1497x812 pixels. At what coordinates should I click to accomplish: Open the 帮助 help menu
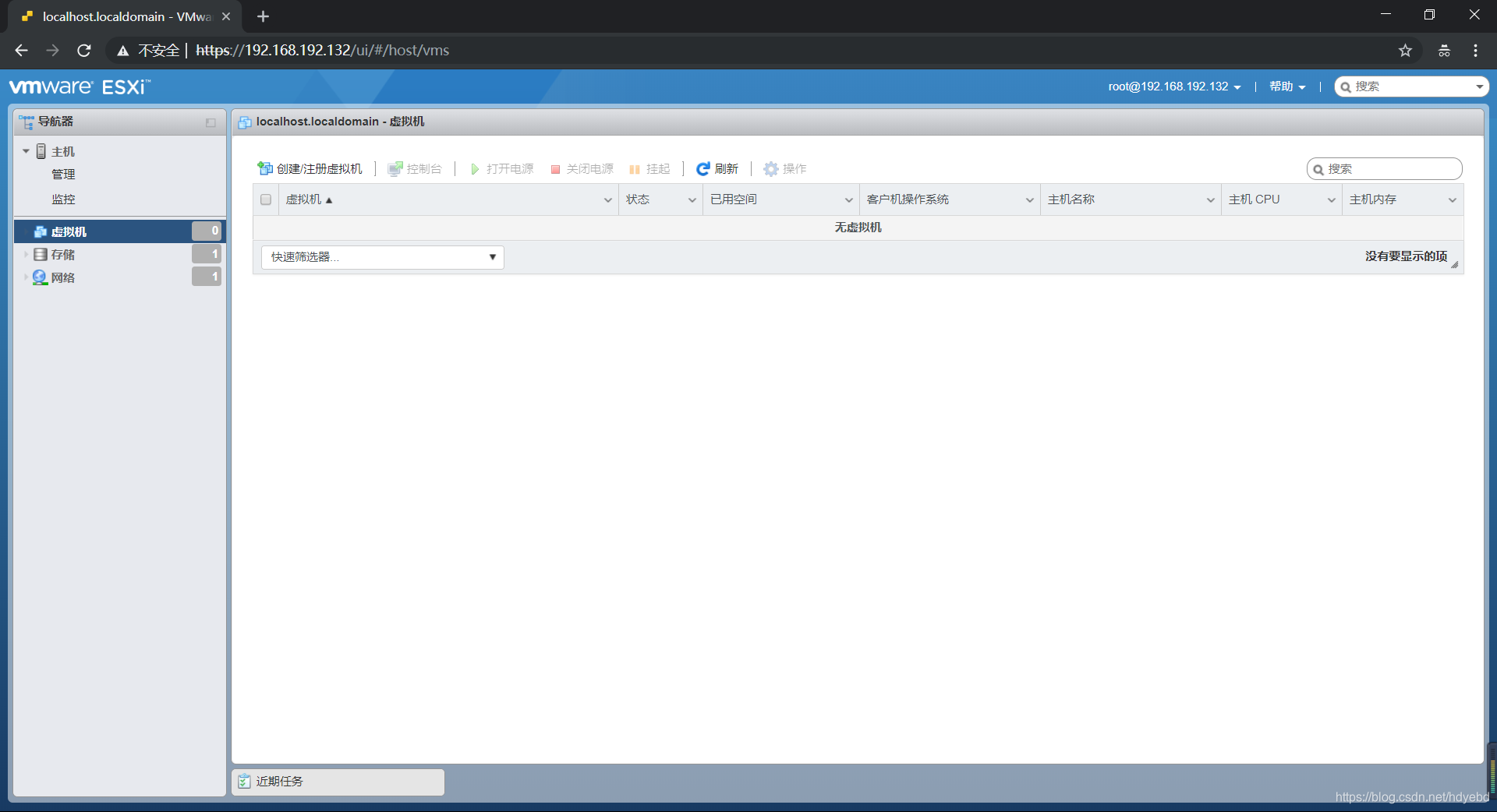coord(1287,86)
